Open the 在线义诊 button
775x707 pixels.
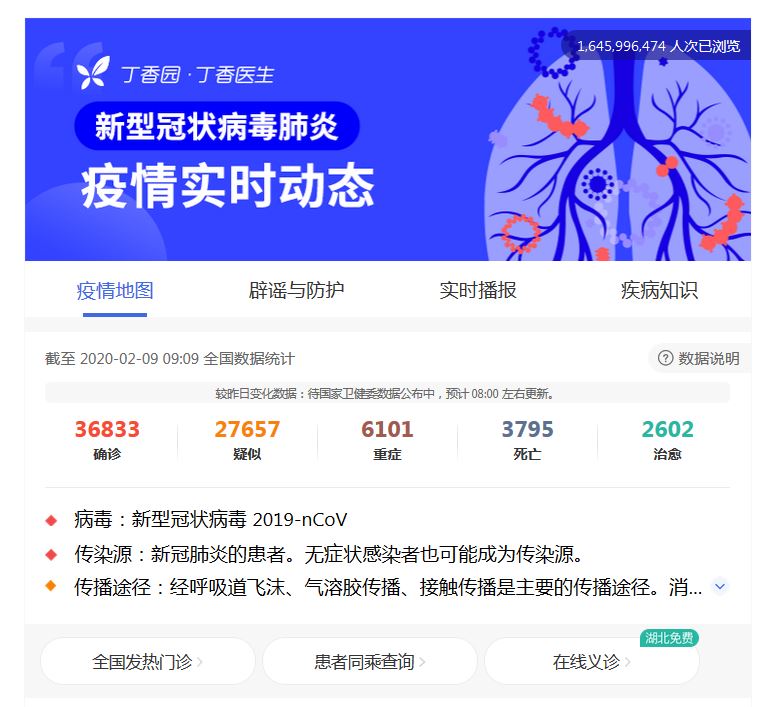(x=592, y=661)
